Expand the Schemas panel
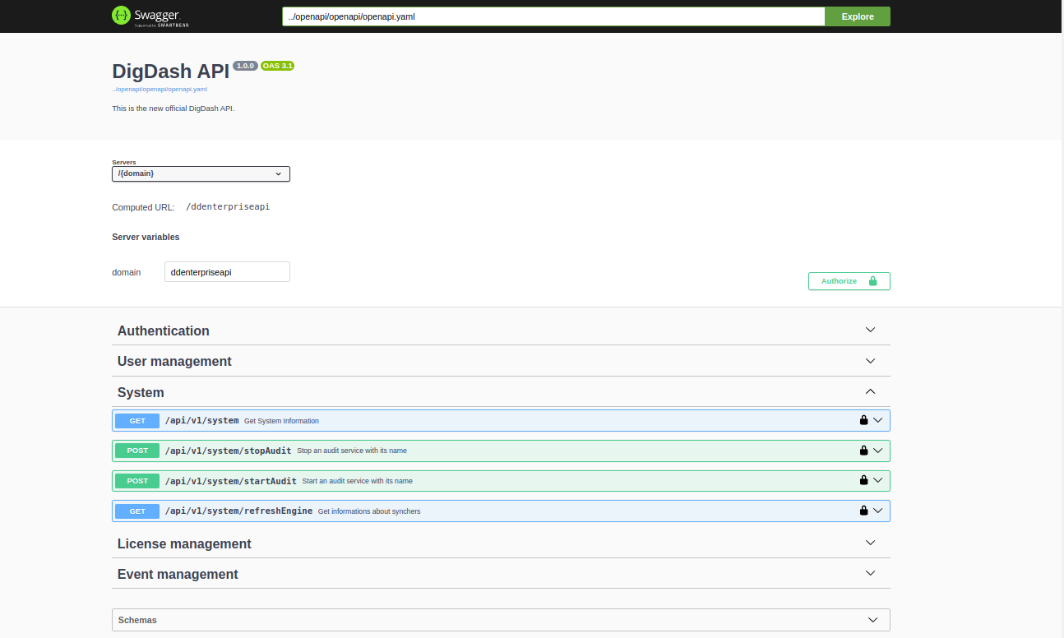1064x638 pixels. (873, 620)
